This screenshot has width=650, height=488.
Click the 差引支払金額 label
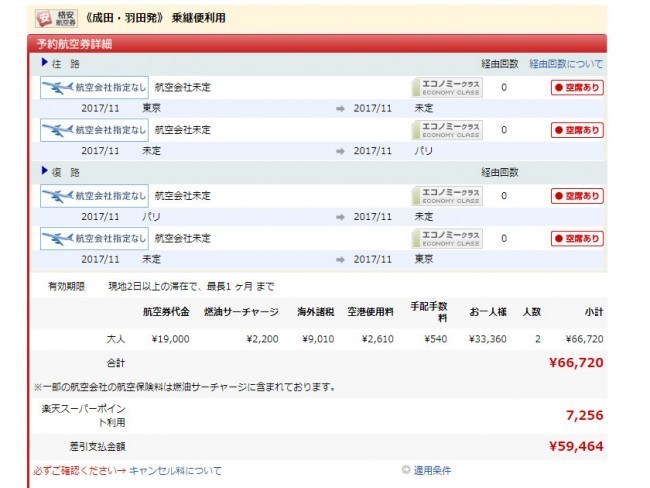pos(97,447)
